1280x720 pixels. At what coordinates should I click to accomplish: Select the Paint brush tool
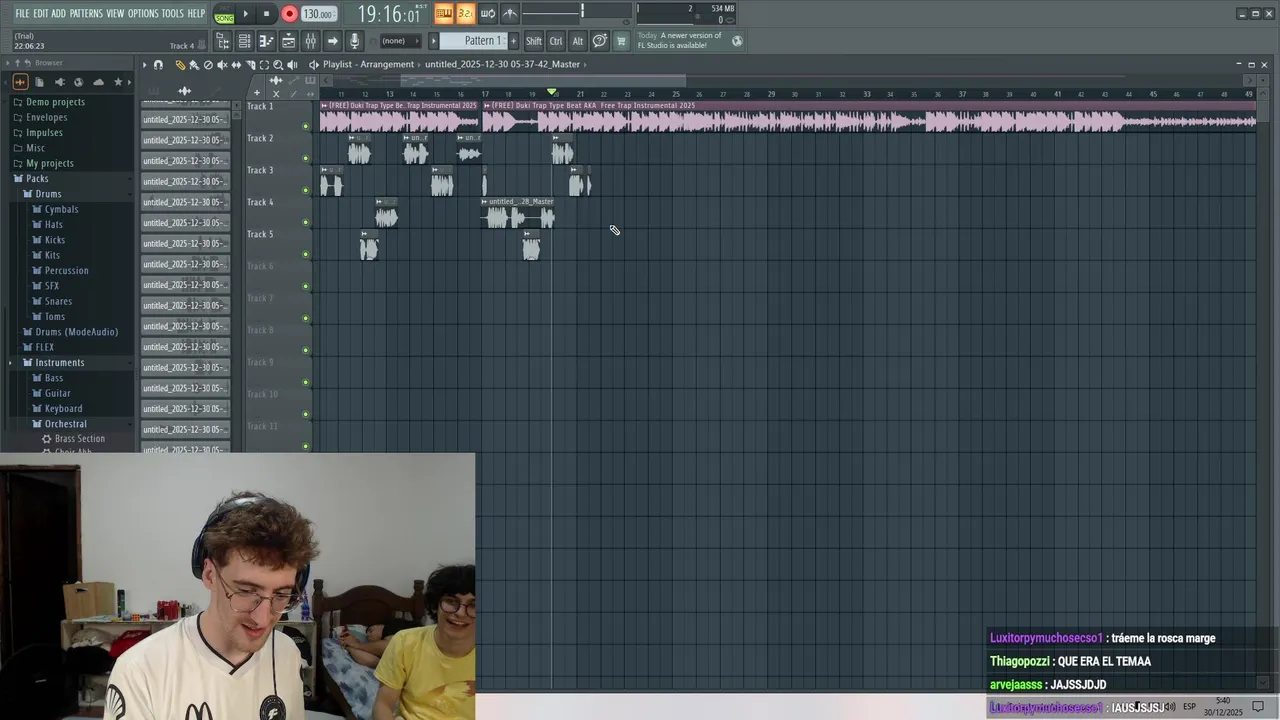pos(194,64)
